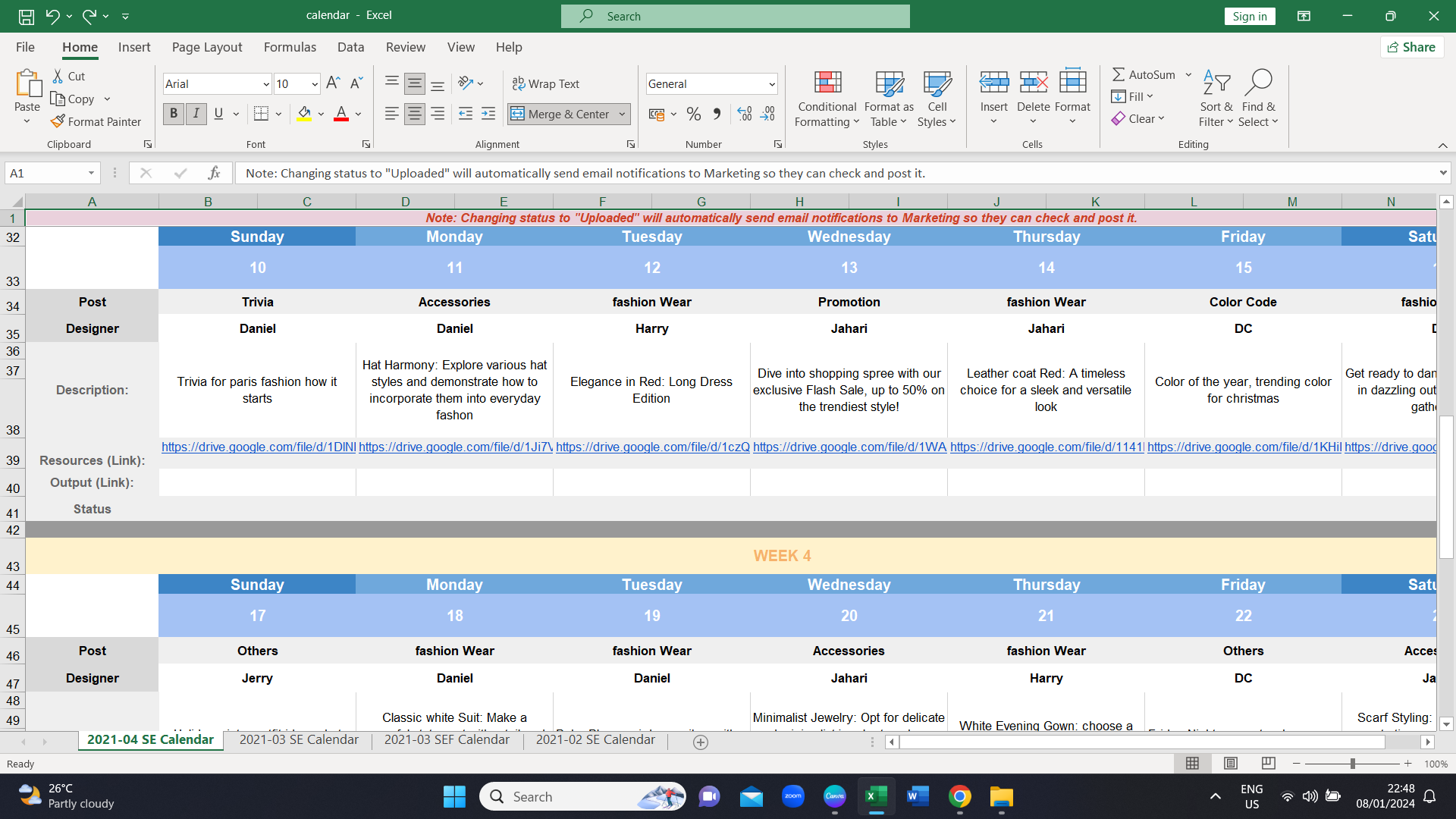
Task: Switch to 2021-03 SE Calendar sheet
Action: coord(299,739)
